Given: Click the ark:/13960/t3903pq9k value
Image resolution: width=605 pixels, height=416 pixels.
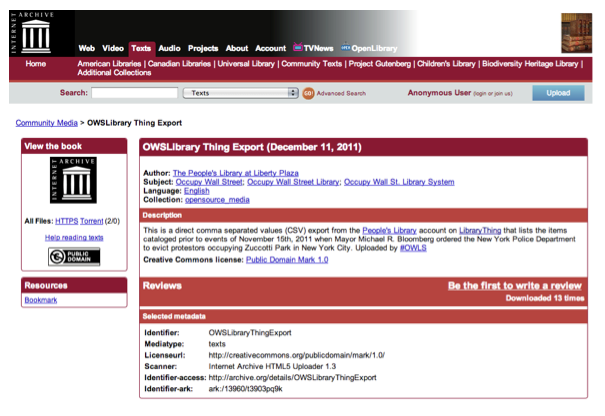Looking at the screenshot, I should (x=245, y=389).
